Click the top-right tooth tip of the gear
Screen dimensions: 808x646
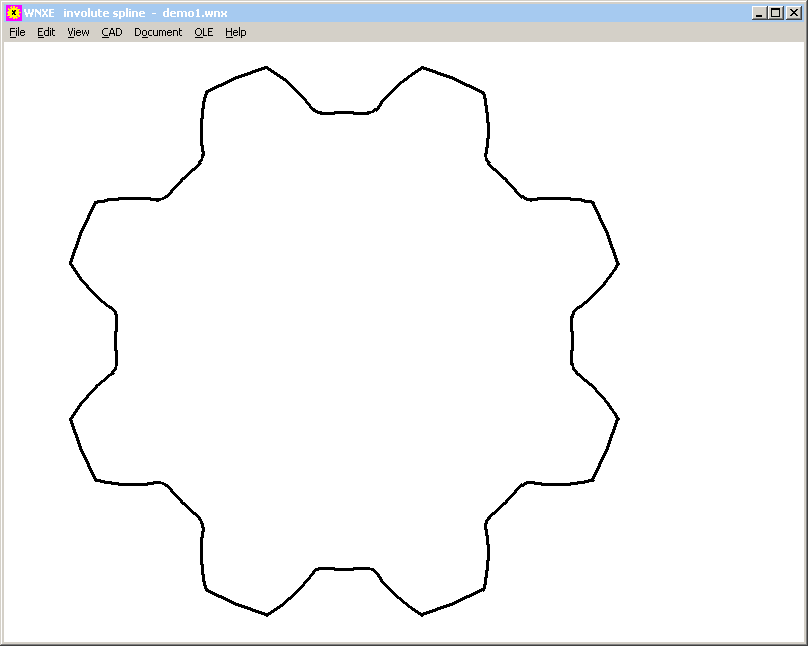[452, 79]
